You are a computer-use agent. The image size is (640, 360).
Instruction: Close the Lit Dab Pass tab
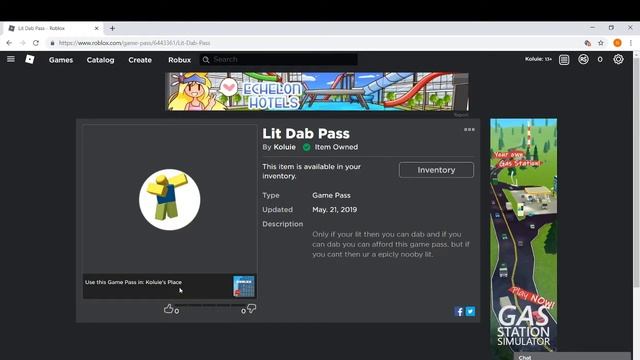96,28
